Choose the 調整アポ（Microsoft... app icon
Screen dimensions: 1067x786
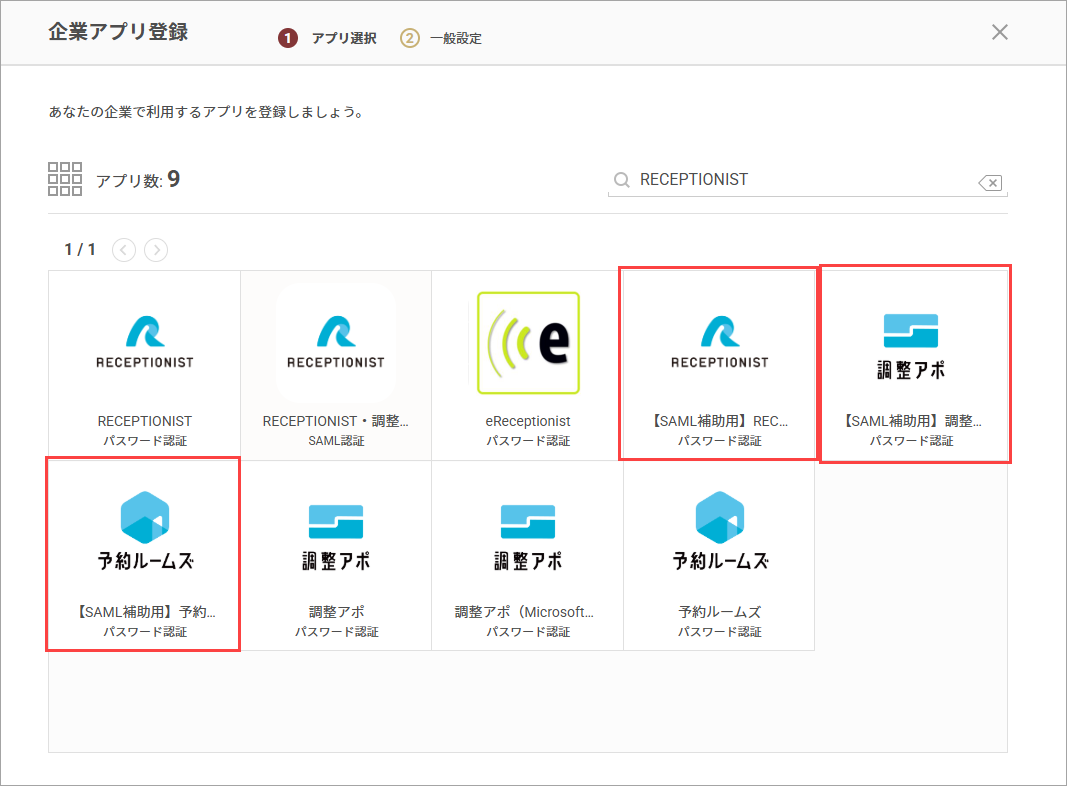[528, 538]
